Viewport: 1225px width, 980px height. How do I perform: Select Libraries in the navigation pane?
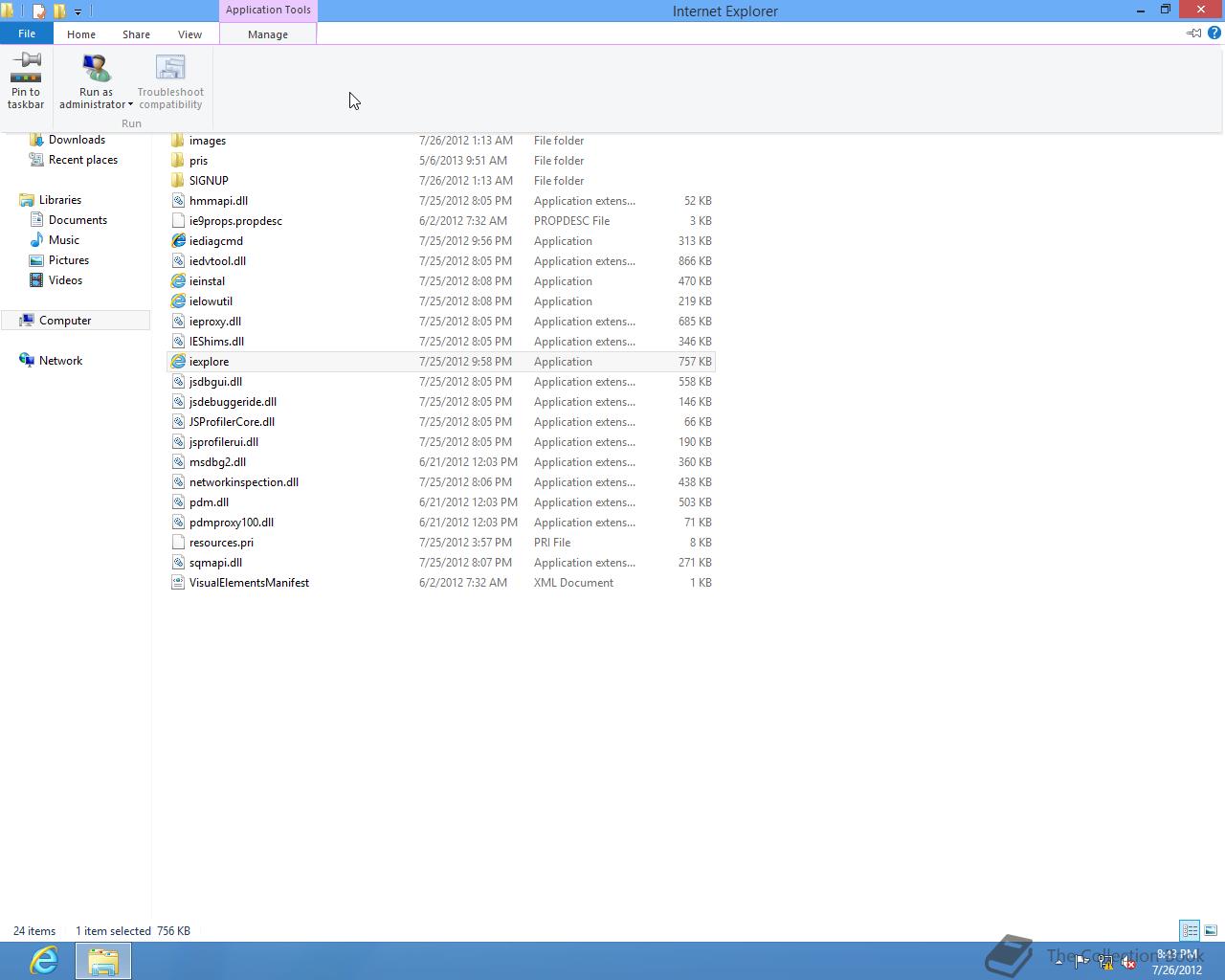(59, 200)
